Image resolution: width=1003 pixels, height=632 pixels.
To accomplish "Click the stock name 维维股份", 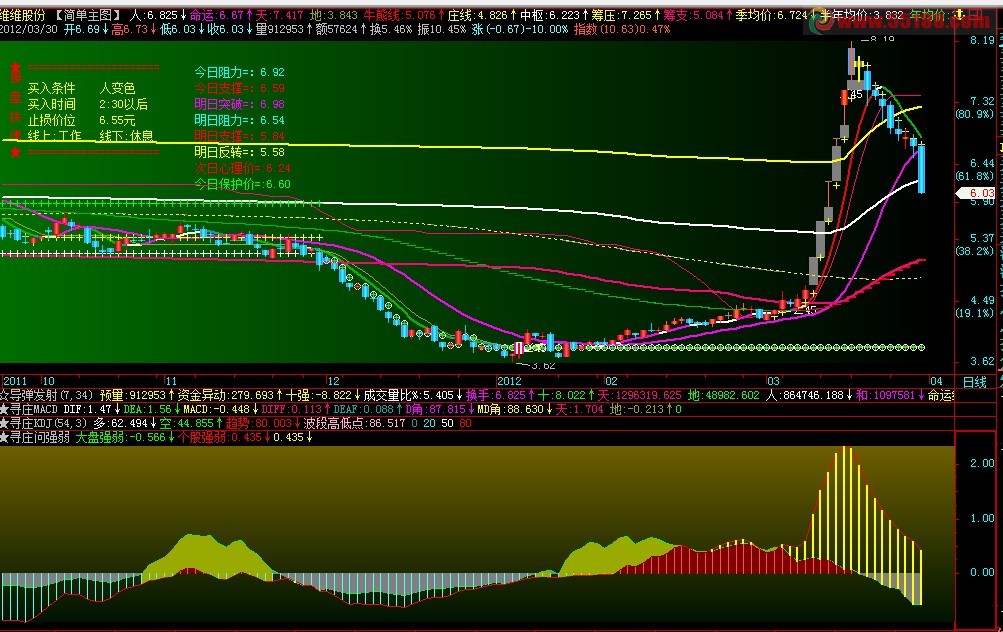I will (23, 15).
